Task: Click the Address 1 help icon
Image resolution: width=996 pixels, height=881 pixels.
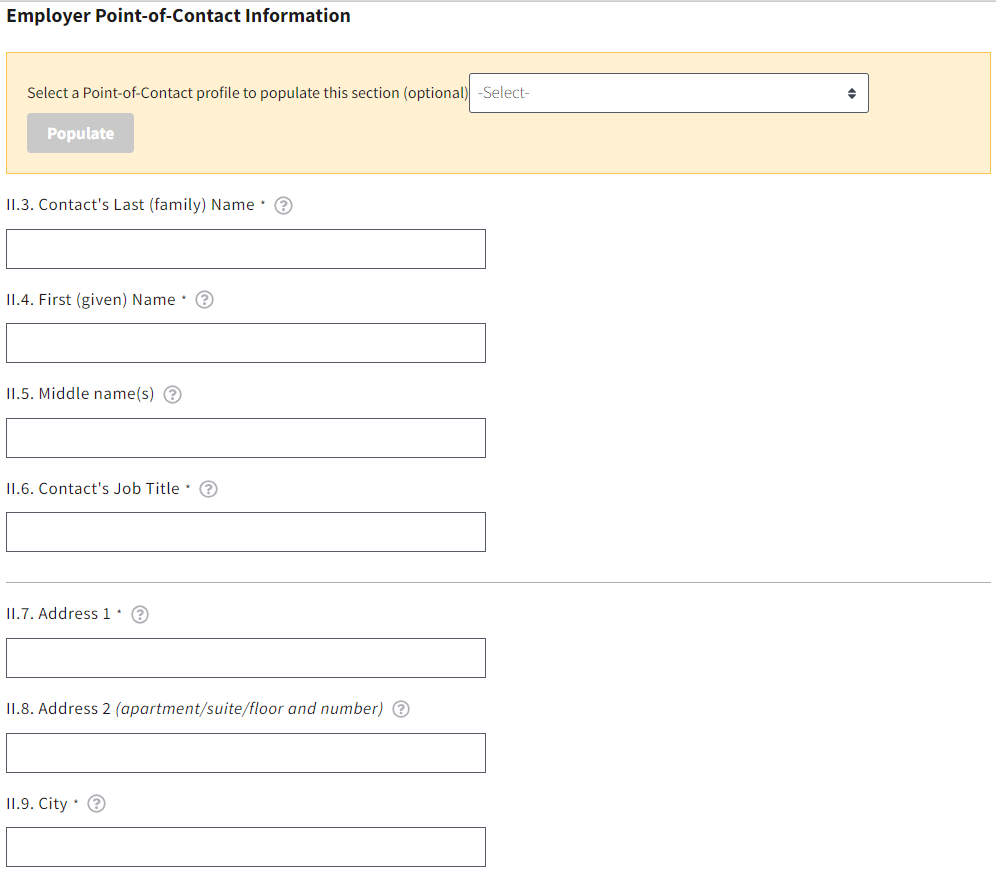Action: [140, 614]
